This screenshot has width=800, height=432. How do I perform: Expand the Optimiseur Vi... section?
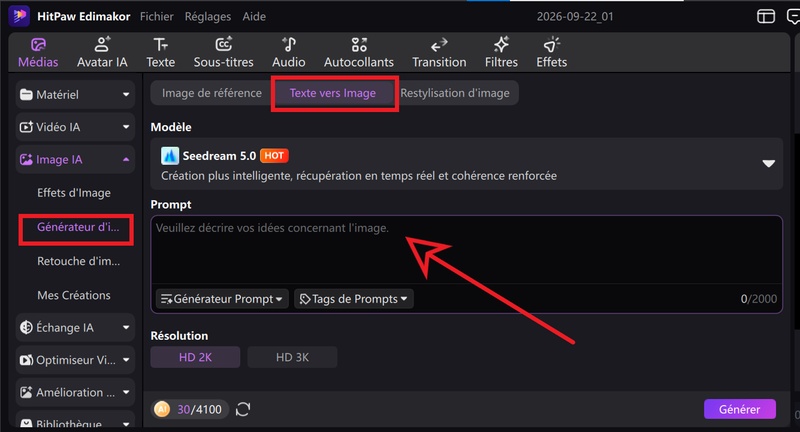pyautogui.click(x=75, y=360)
